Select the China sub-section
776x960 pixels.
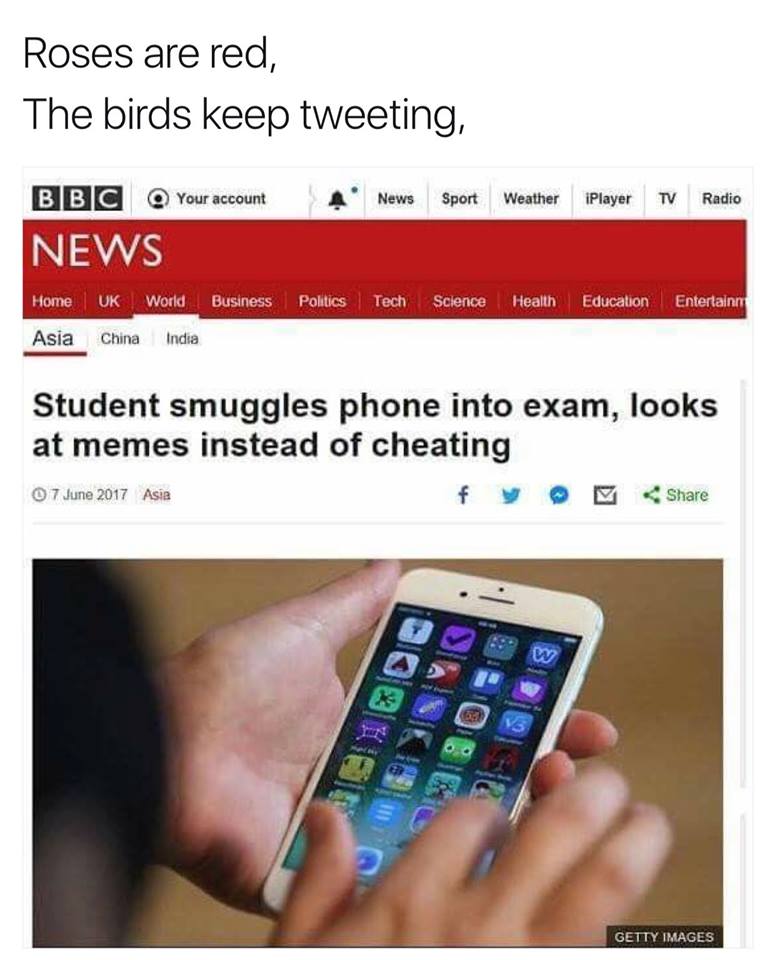pyautogui.click(x=120, y=339)
